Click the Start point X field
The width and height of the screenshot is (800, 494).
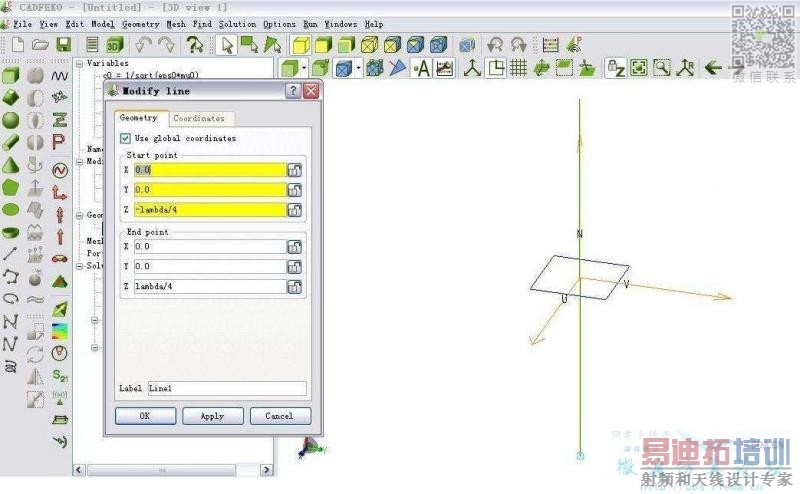click(x=210, y=170)
